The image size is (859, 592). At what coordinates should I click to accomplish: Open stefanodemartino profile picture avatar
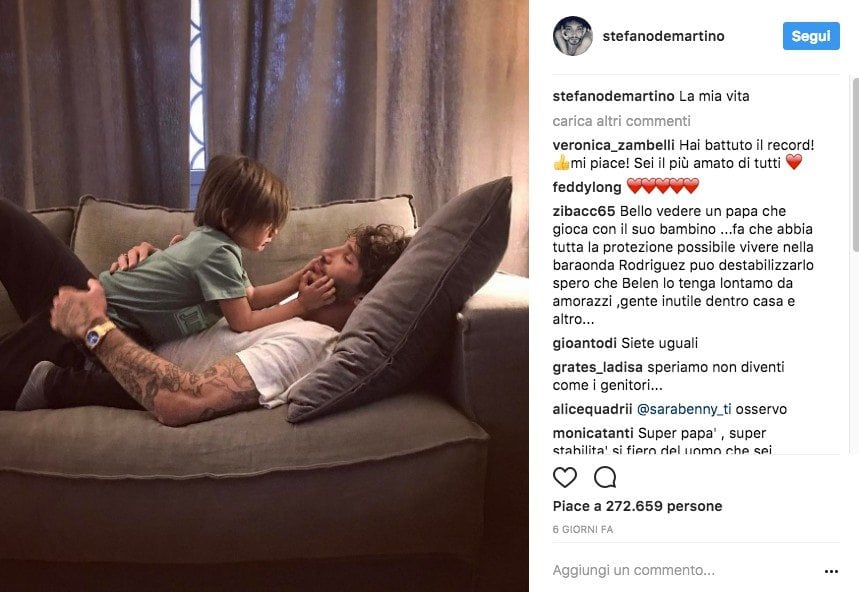[x=572, y=36]
